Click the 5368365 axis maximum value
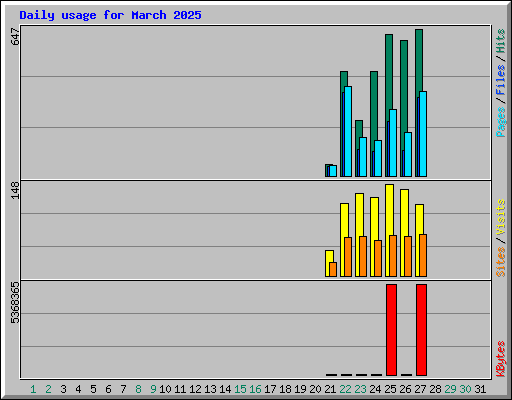This screenshot has height=400, width=512. tap(15, 303)
